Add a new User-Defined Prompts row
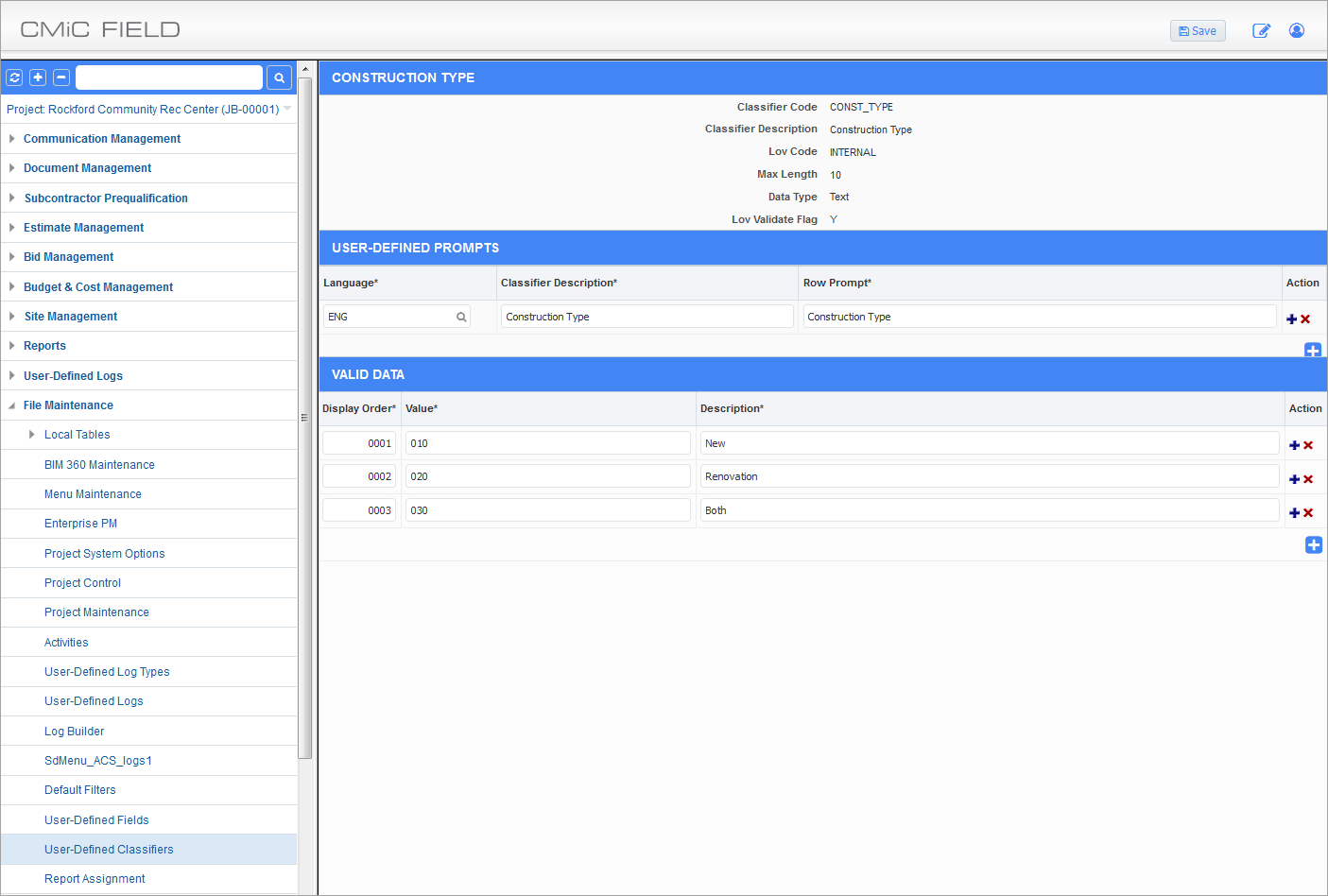 pos(1313,350)
